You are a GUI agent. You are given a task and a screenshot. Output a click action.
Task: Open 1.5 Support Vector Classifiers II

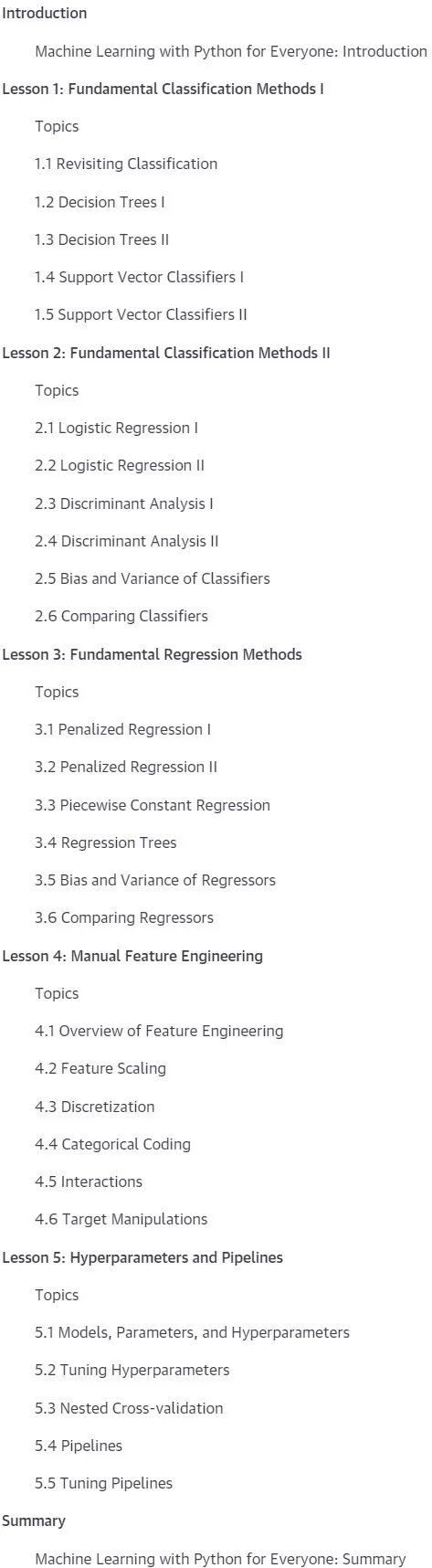click(142, 314)
